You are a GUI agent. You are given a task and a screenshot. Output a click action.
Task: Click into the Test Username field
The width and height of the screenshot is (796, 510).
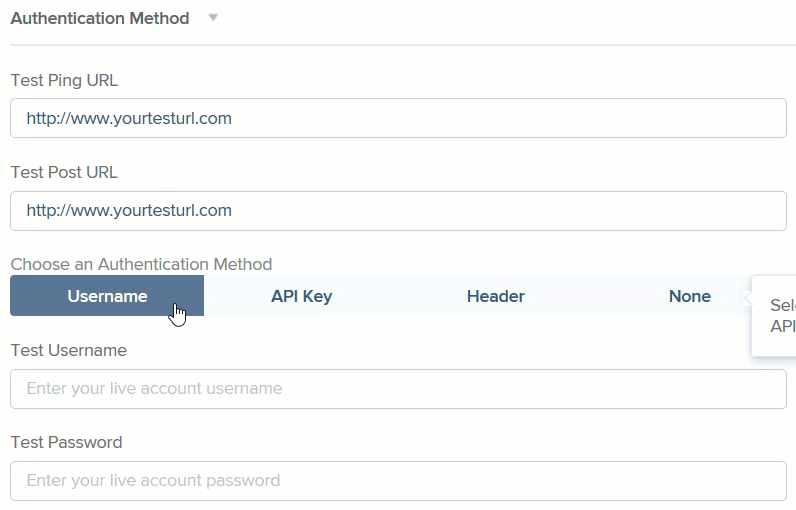tap(399, 389)
